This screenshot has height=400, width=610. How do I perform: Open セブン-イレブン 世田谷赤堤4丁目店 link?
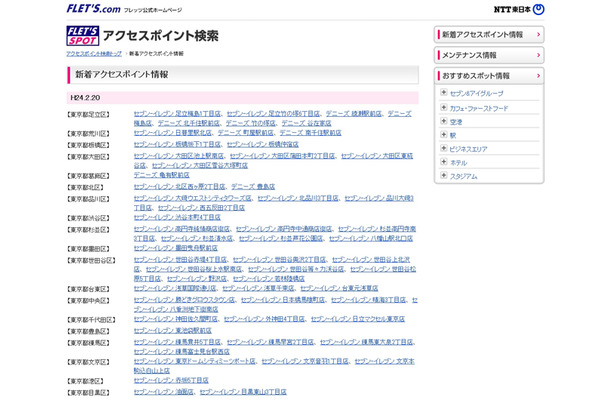click(180, 260)
